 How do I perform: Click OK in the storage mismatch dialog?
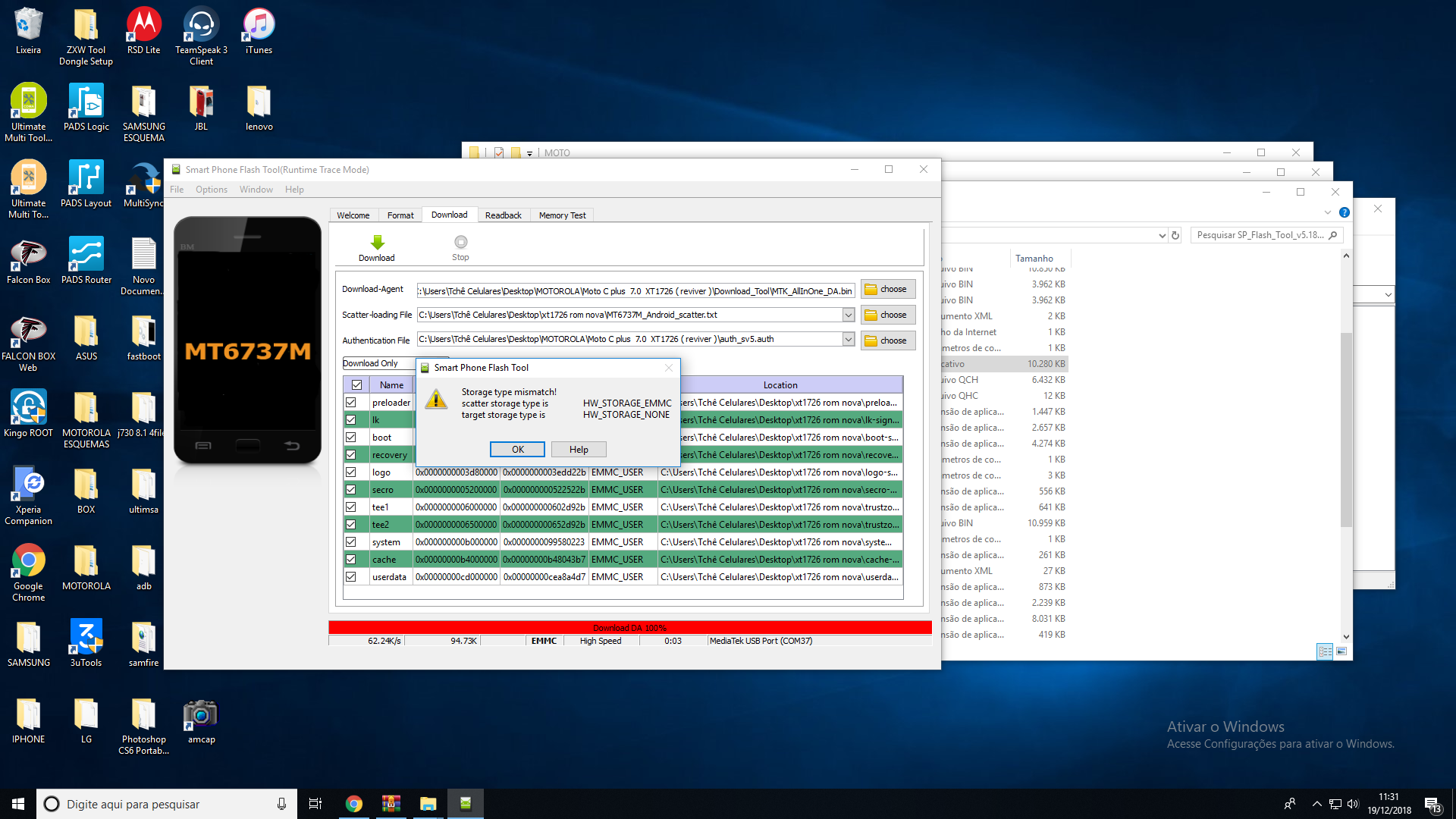coord(518,450)
